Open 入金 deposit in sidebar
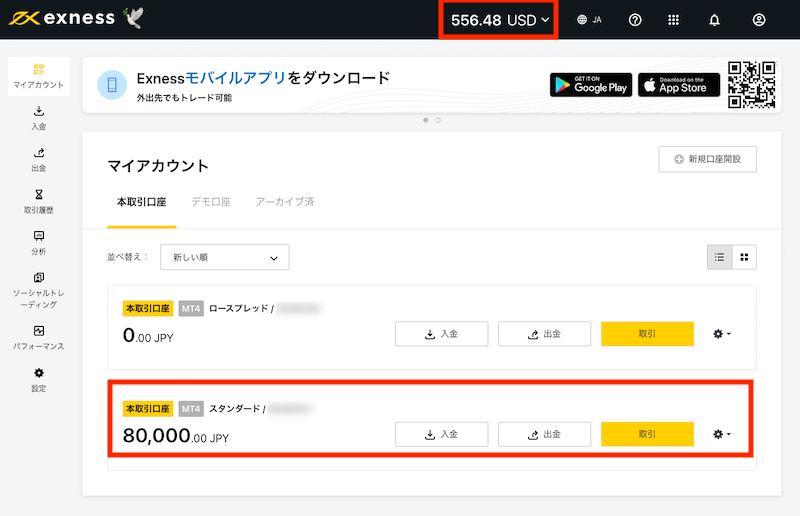This screenshot has height=516, width=800. (x=39, y=118)
